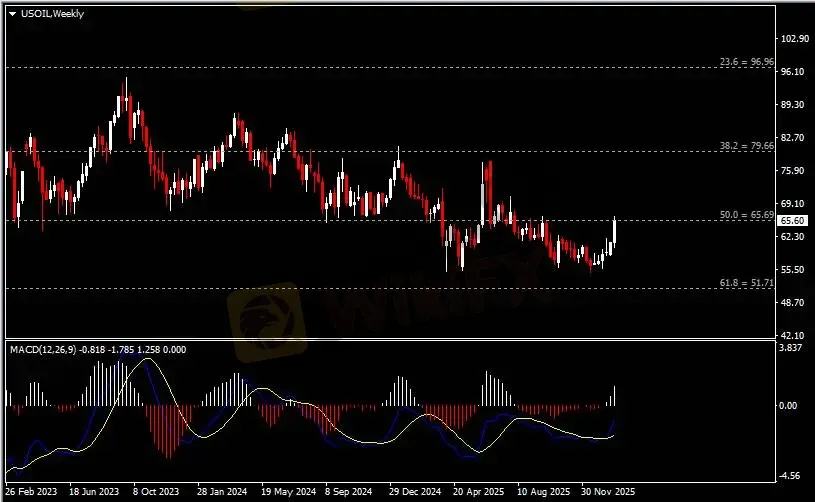Click the 42.10 price axis label
This screenshot has height=502, width=815.
tap(793, 335)
